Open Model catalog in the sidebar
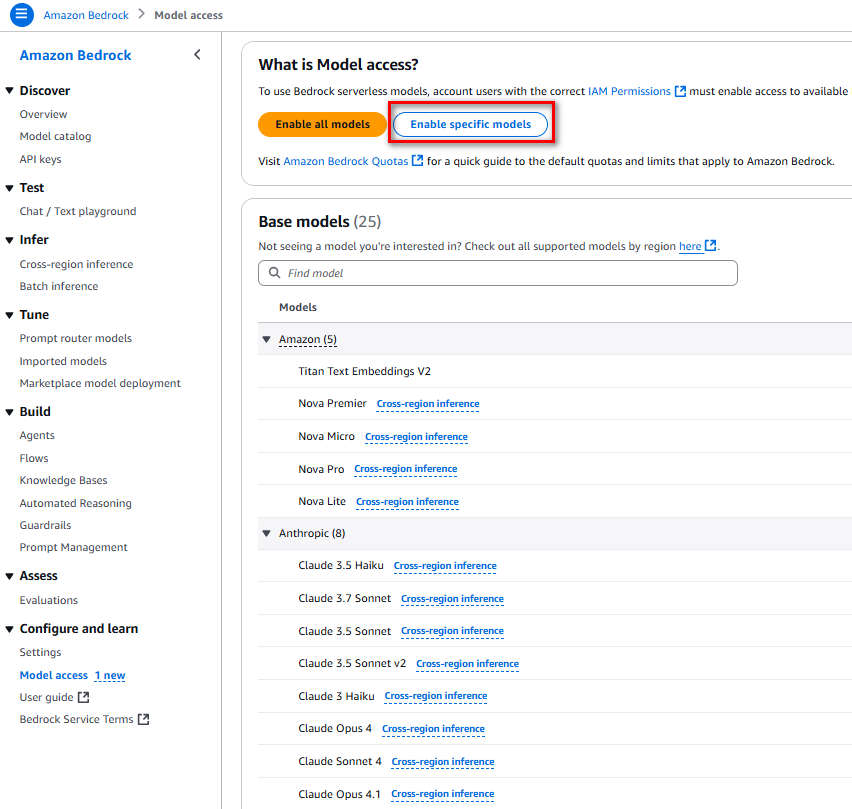852x809 pixels. (55, 136)
